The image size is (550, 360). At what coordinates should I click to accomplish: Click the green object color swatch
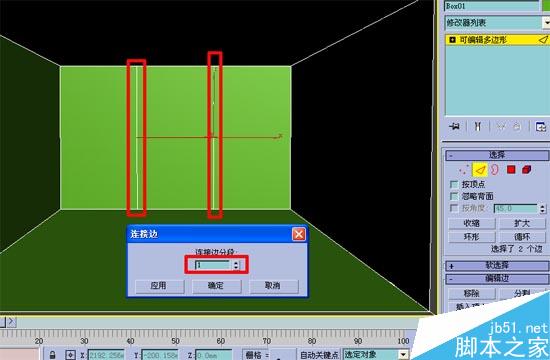pos(546,5)
